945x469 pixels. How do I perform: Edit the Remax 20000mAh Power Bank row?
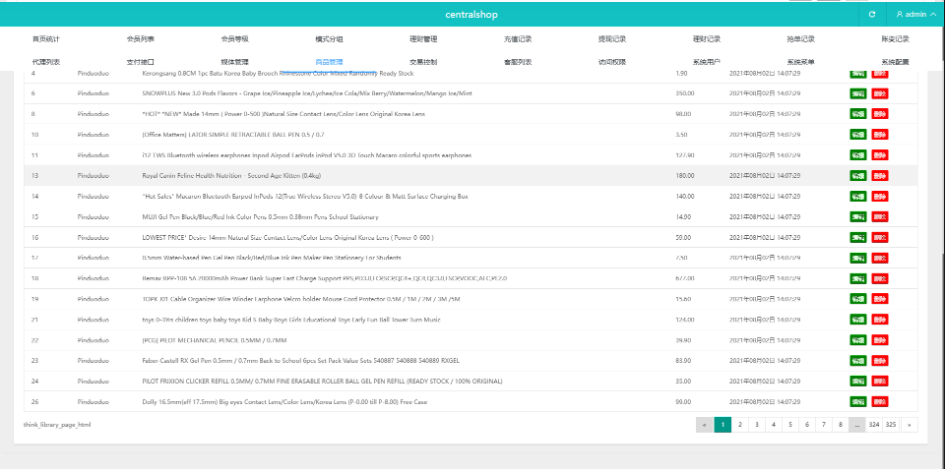(859, 279)
